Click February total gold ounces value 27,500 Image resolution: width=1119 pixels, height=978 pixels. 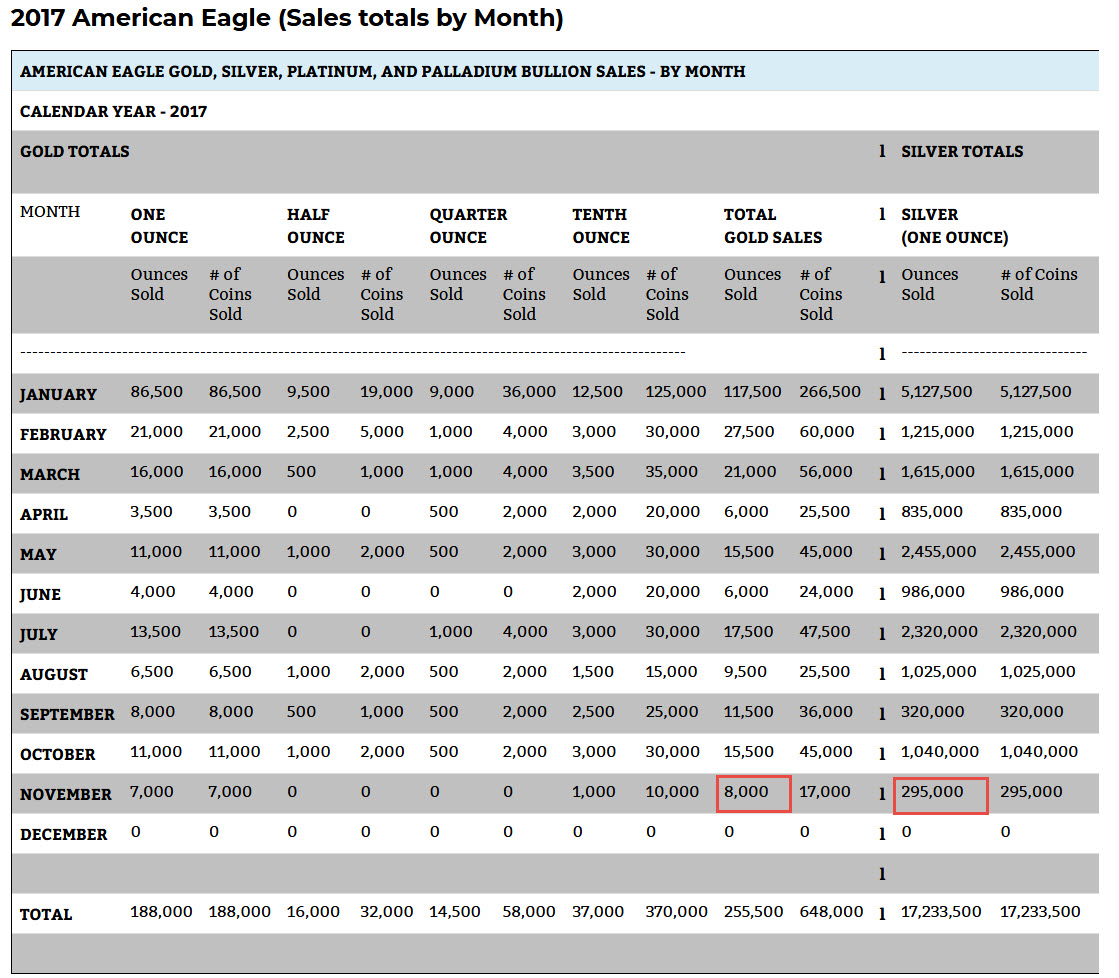click(x=749, y=432)
